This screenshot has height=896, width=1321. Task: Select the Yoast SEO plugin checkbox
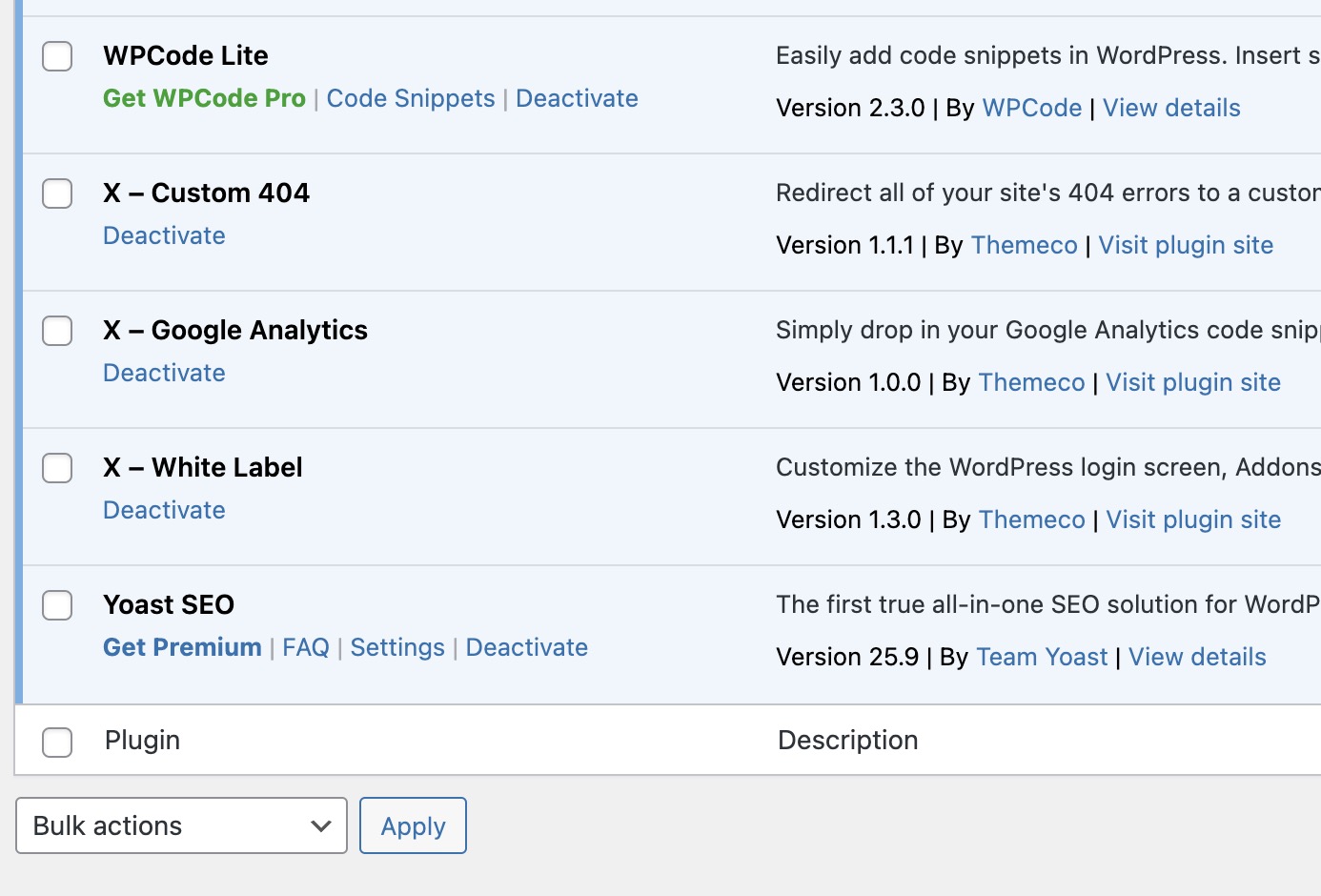57,605
